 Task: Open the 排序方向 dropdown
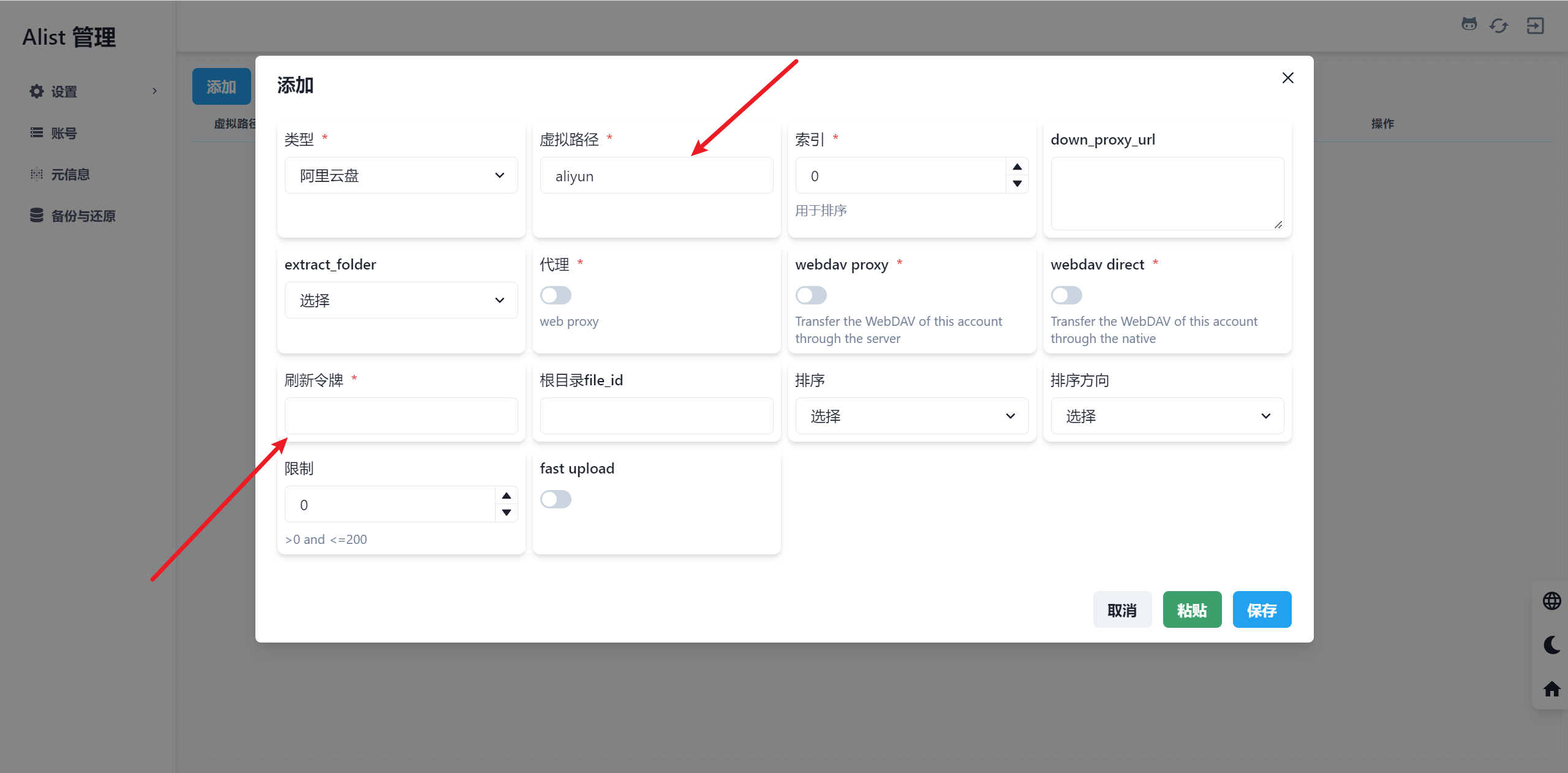pos(1167,417)
